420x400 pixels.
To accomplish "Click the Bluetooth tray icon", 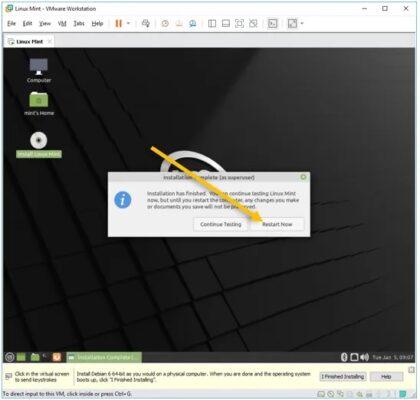I will [344, 357].
